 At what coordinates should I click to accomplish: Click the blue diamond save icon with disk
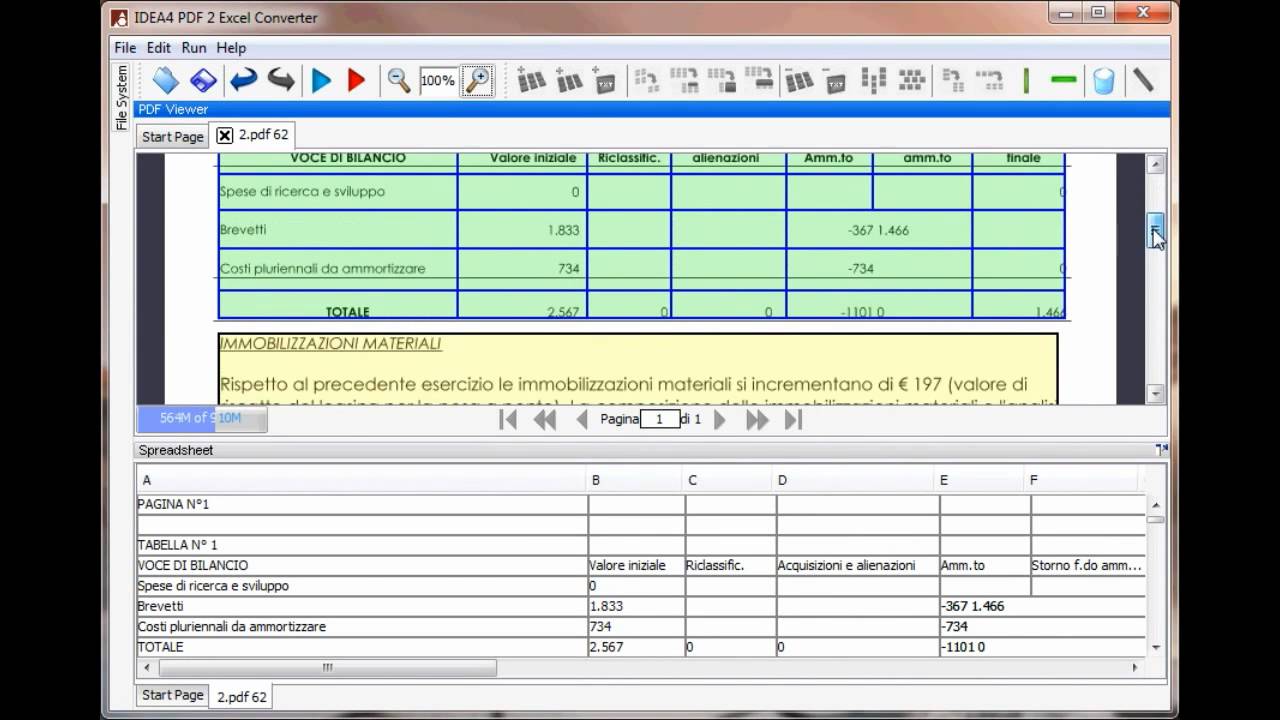click(x=203, y=80)
